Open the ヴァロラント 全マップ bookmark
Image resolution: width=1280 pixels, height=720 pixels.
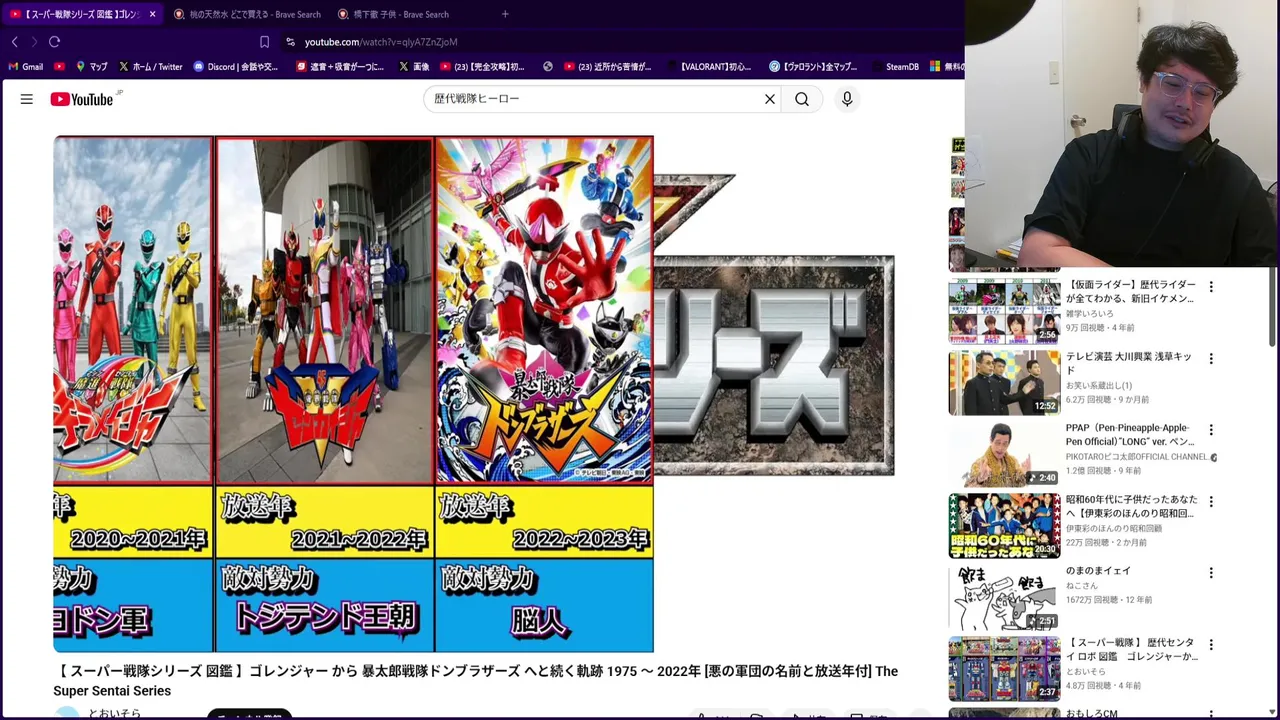pyautogui.click(x=814, y=67)
